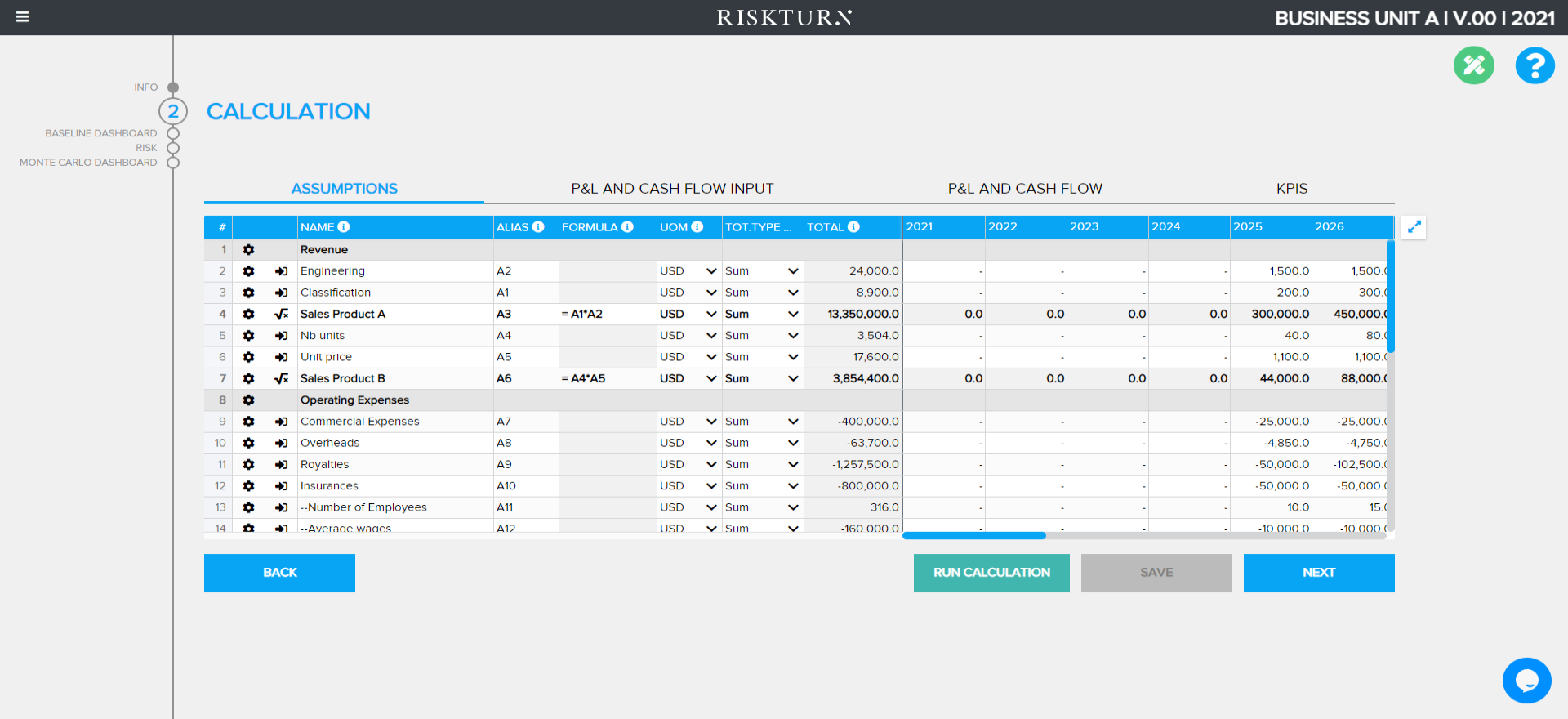Click formula icon on Sales Product A row

pyautogui.click(x=281, y=314)
